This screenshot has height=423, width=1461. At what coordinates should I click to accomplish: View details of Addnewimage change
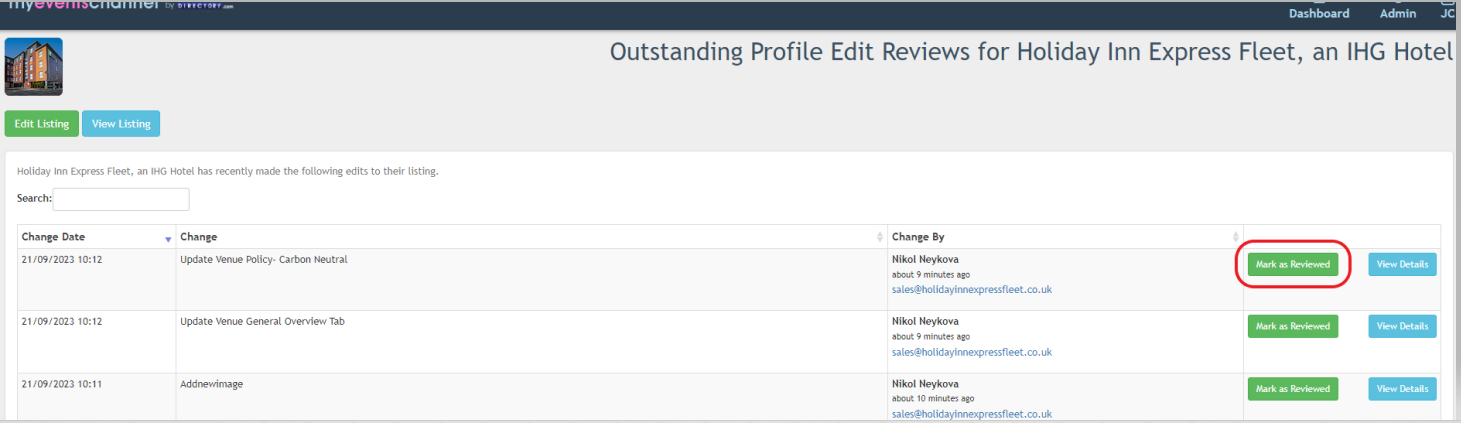tap(1402, 389)
